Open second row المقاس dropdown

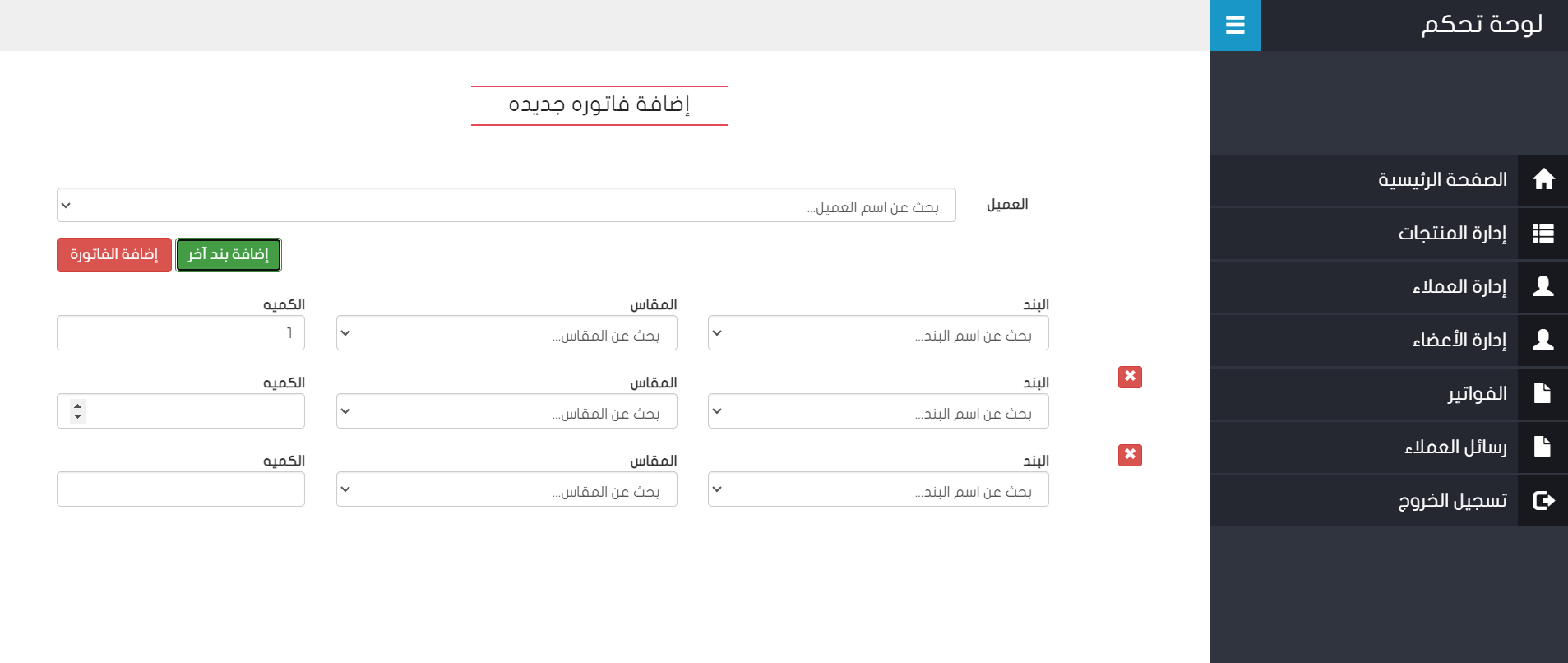pyautogui.click(x=506, y=411)
